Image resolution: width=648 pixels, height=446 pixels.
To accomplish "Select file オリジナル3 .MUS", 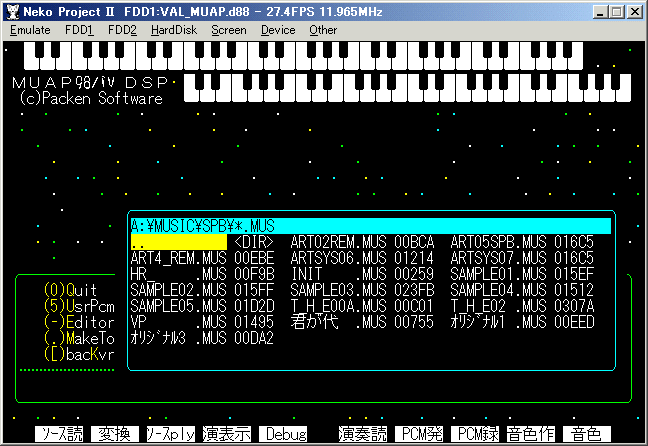I will pos(179,339).
